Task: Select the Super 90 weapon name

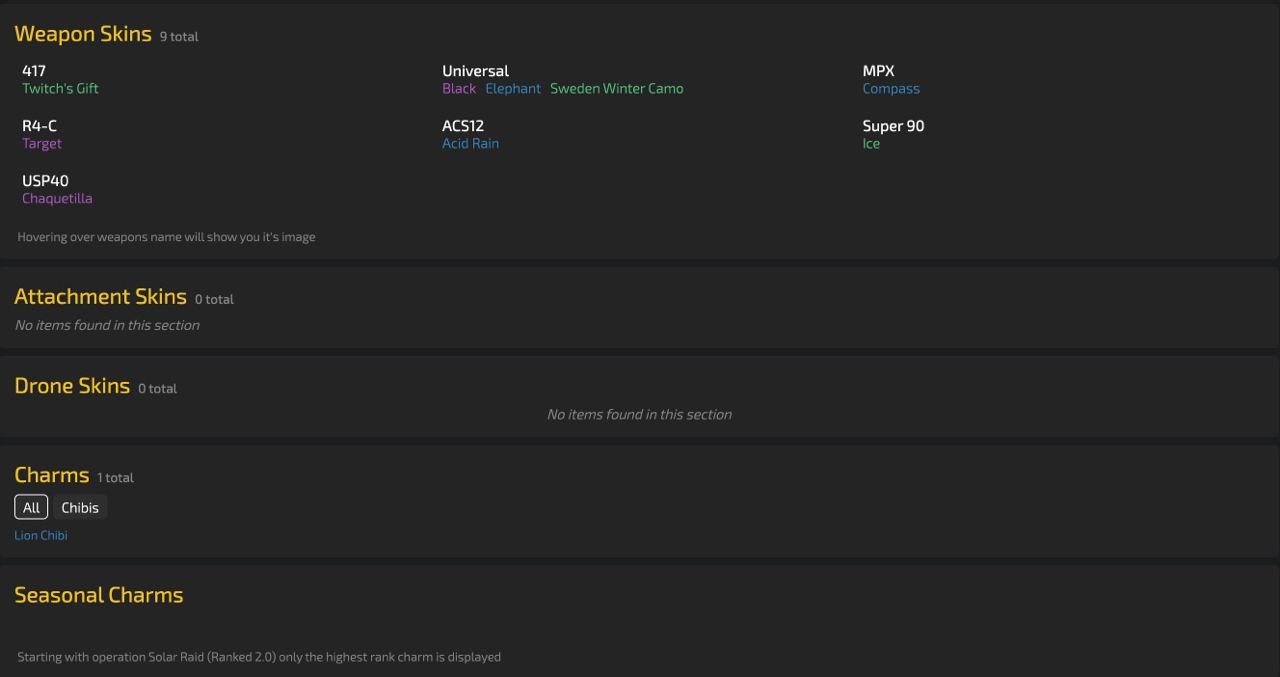Action: coord(893,126)
